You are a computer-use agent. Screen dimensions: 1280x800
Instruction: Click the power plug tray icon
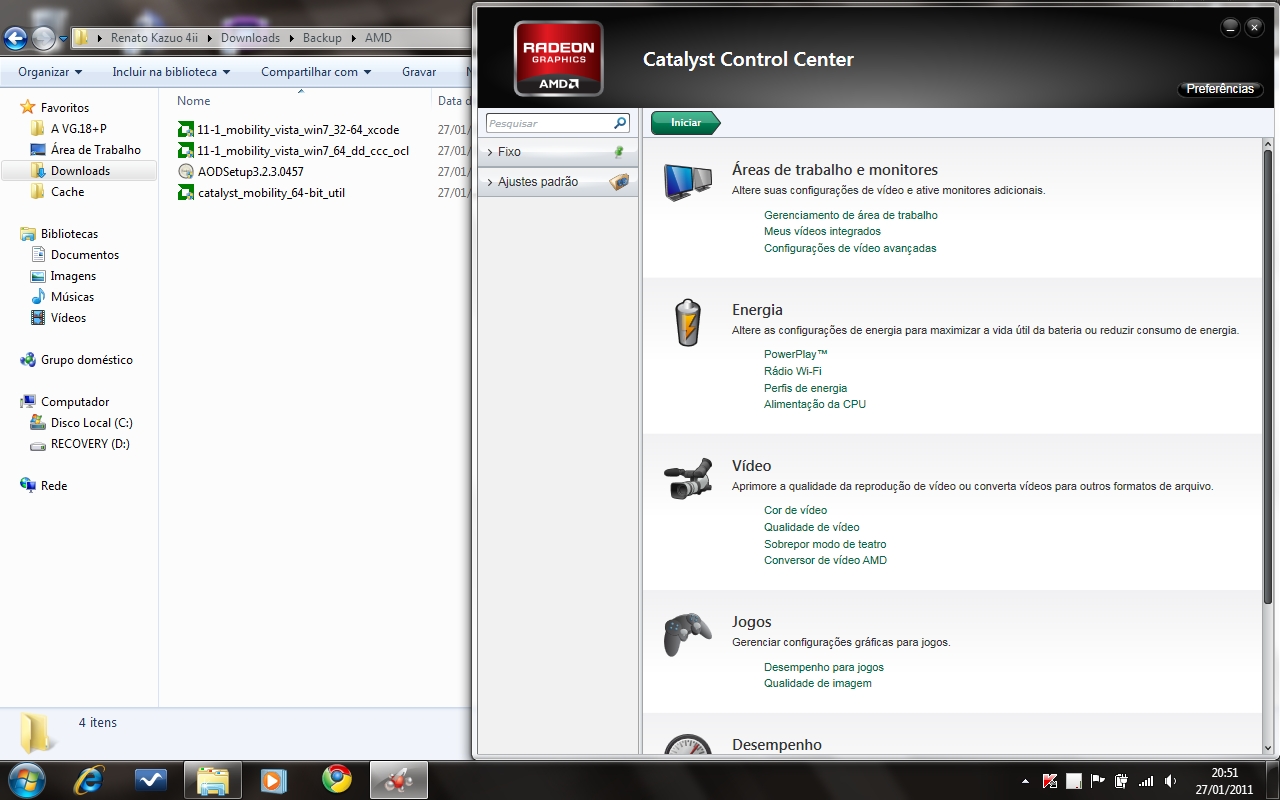[x=1122, y=781]
